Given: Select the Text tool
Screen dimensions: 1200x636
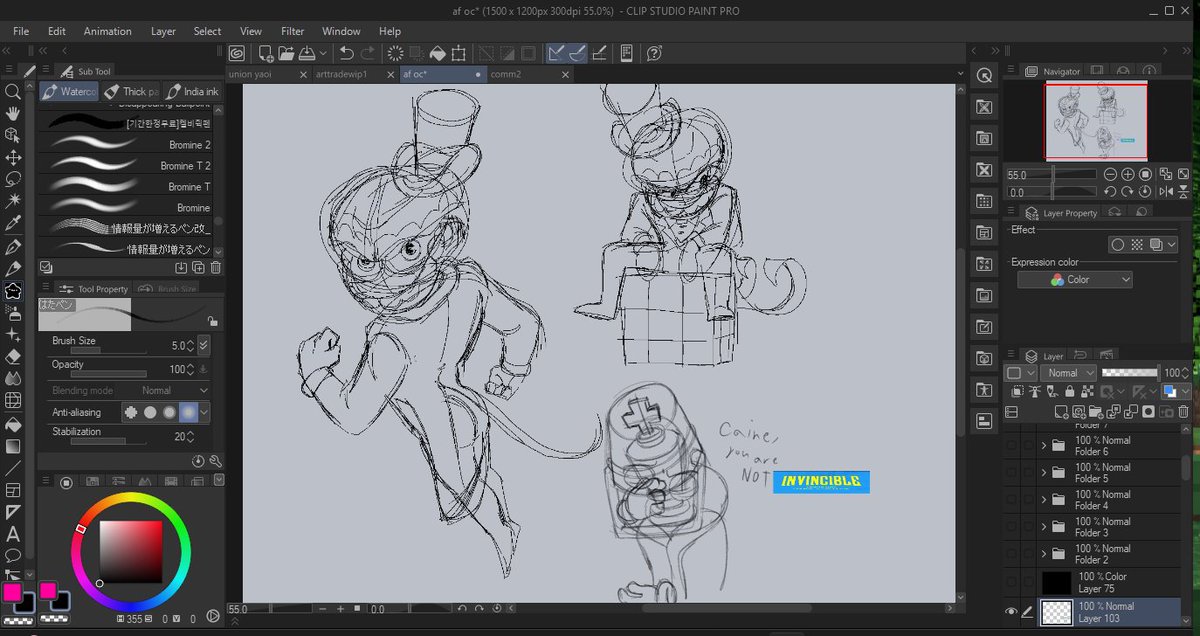Looking at the screenshot, I should coord(13,533).
